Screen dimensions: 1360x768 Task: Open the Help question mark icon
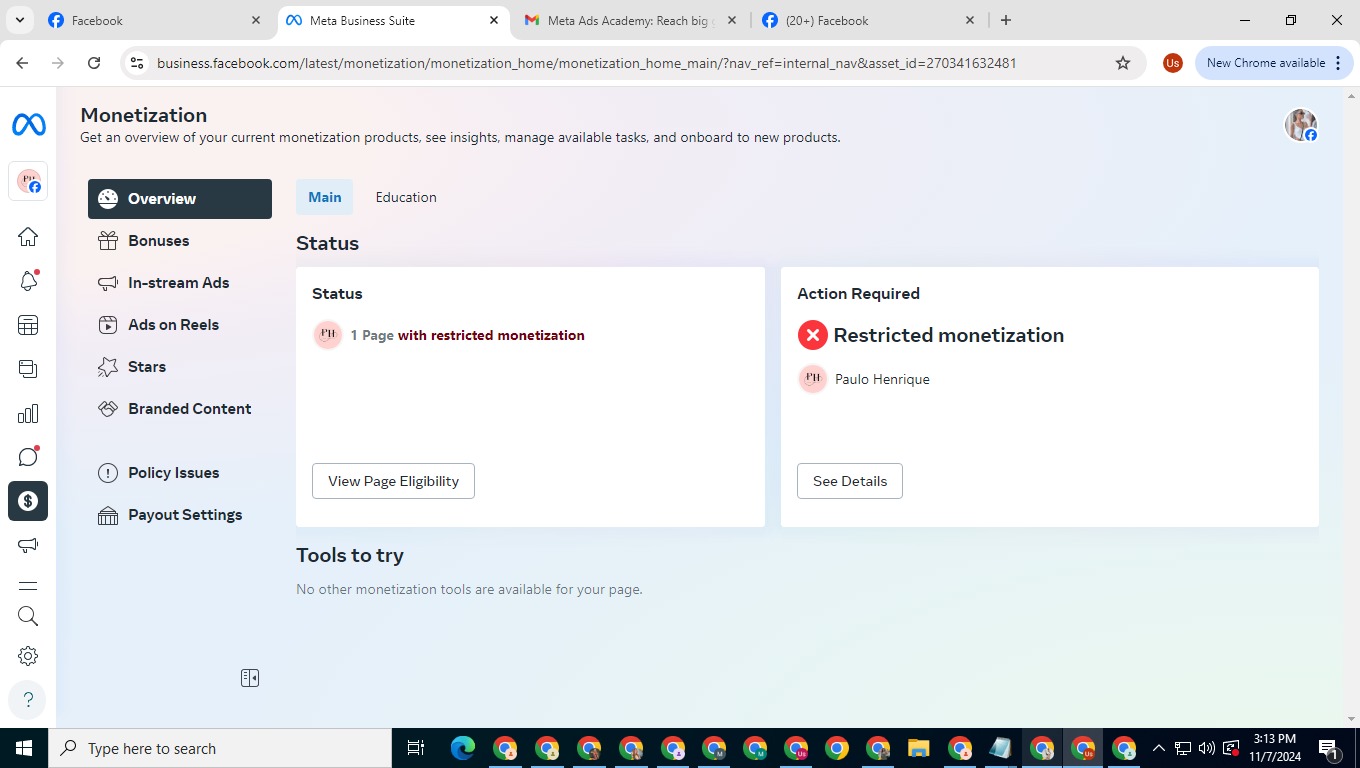click(28, 699)
